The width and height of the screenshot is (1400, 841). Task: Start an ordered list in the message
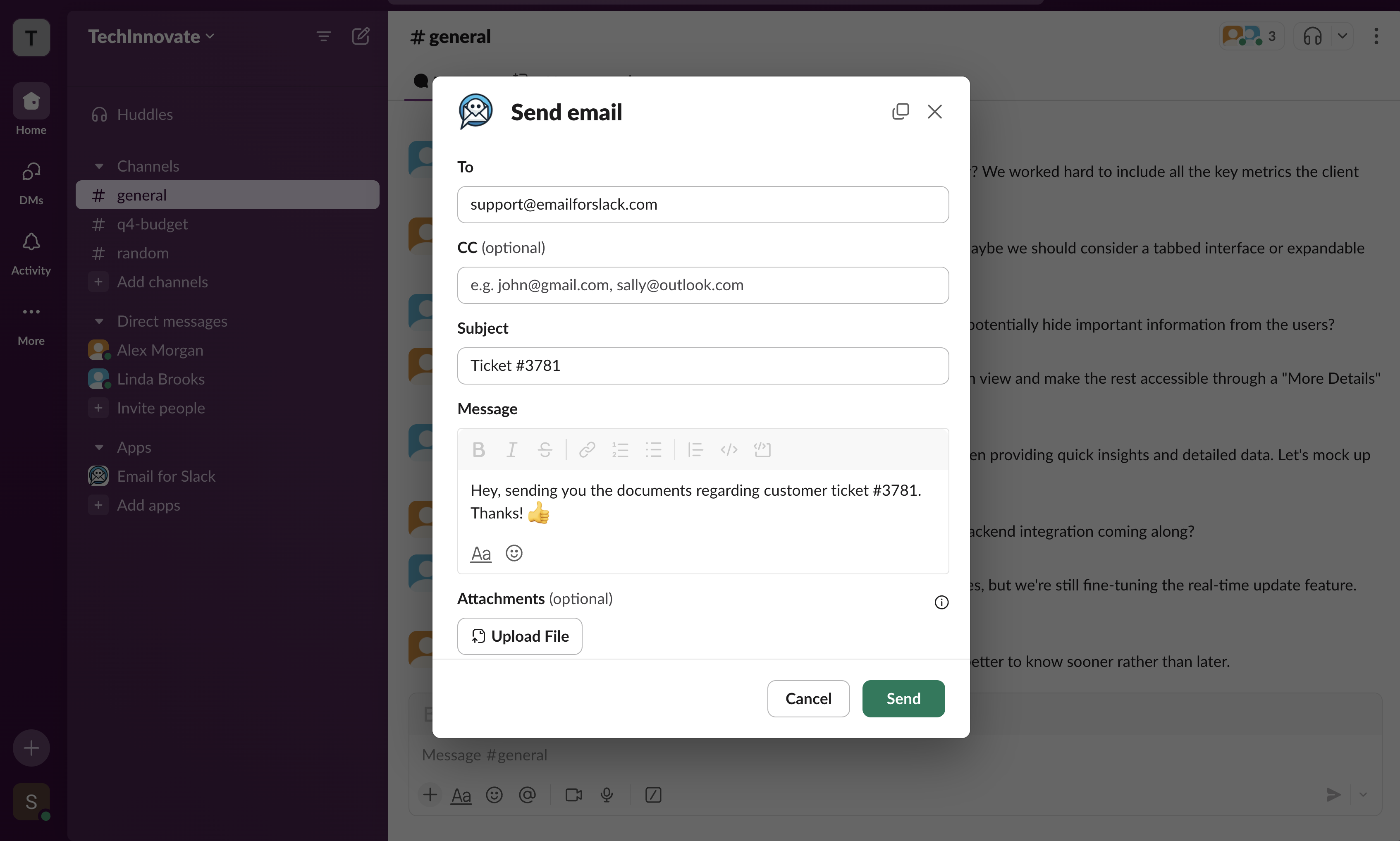point(620,450)
